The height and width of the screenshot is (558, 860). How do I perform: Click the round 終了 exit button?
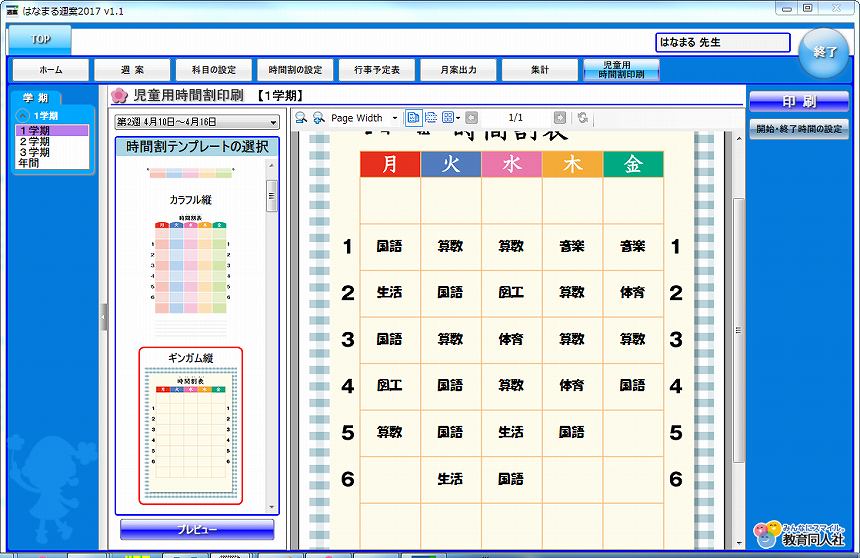tap(824, 53)
